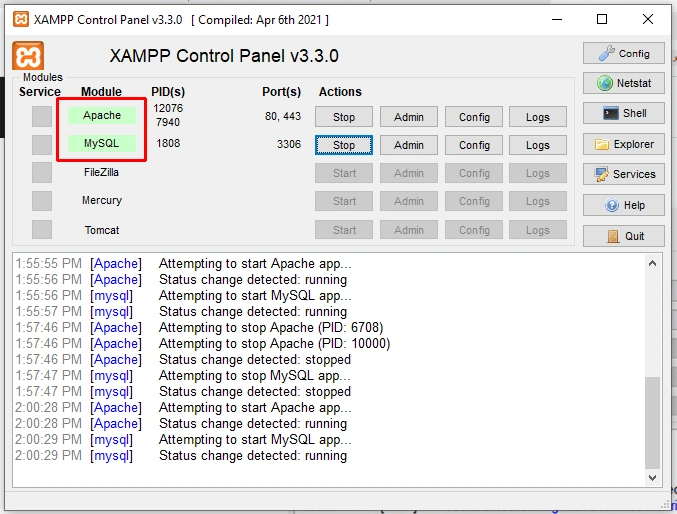Click the PID(s) column header
This screenshot has height=514, width=677.
tap(168, 92)
